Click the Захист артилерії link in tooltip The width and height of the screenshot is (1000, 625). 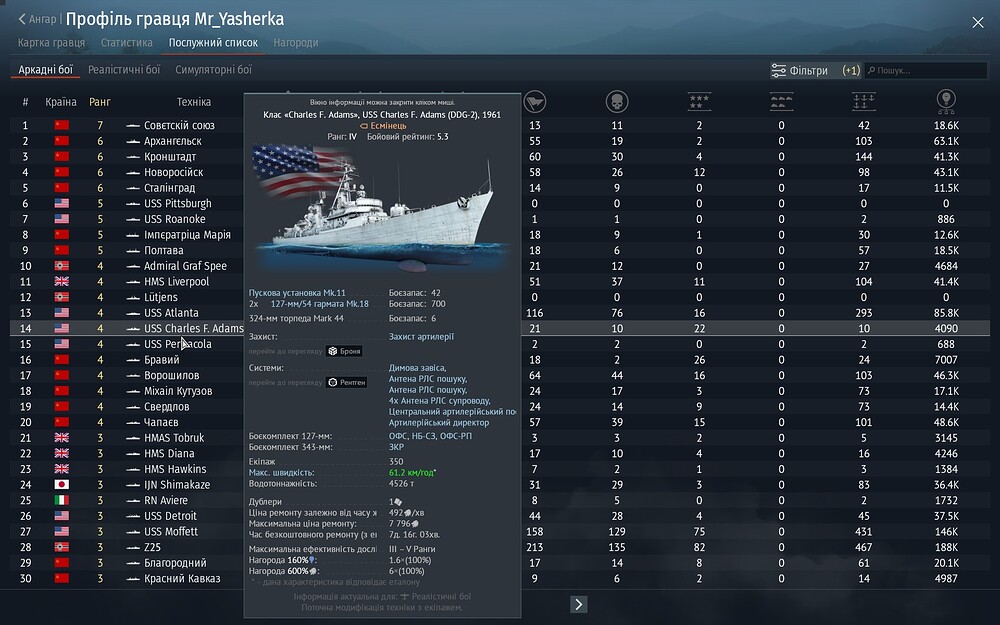tap(421, 337)
